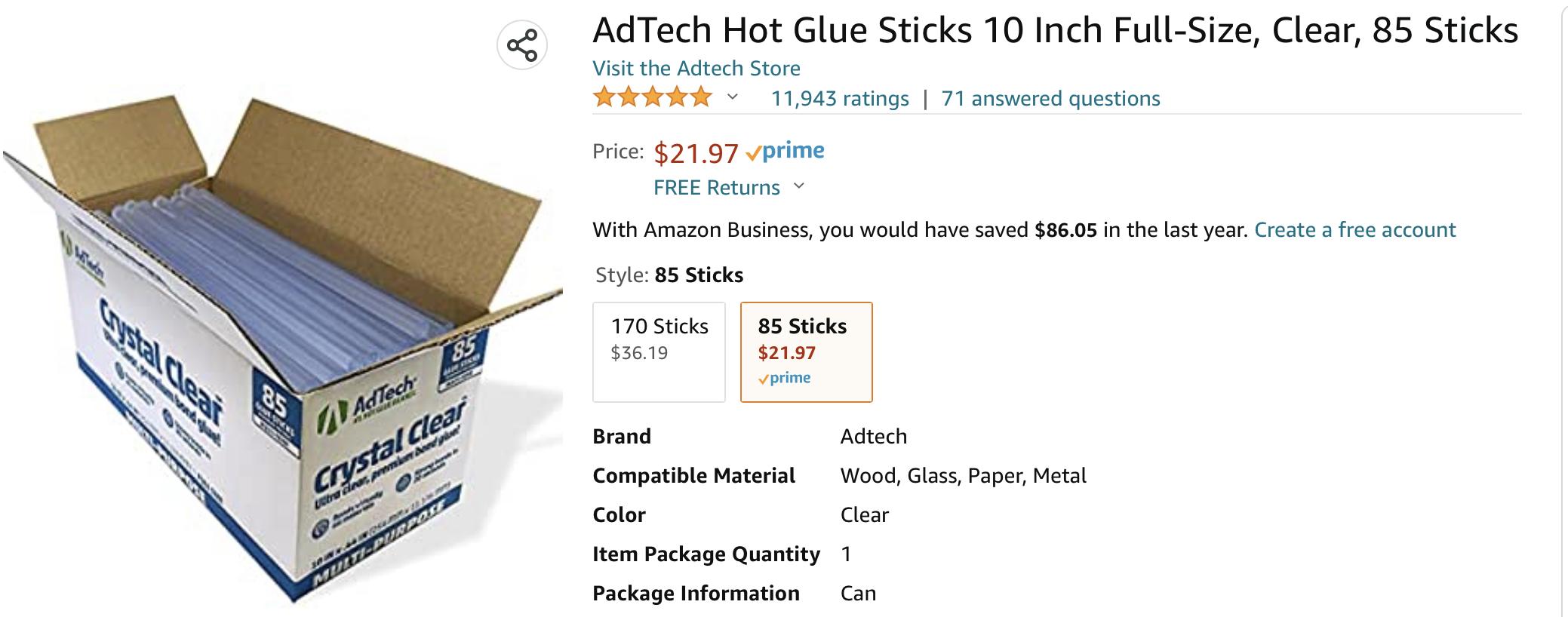
Task: Click the $21.97 price next to Price label
Action: pyautogui.click(x=696, y=153)
